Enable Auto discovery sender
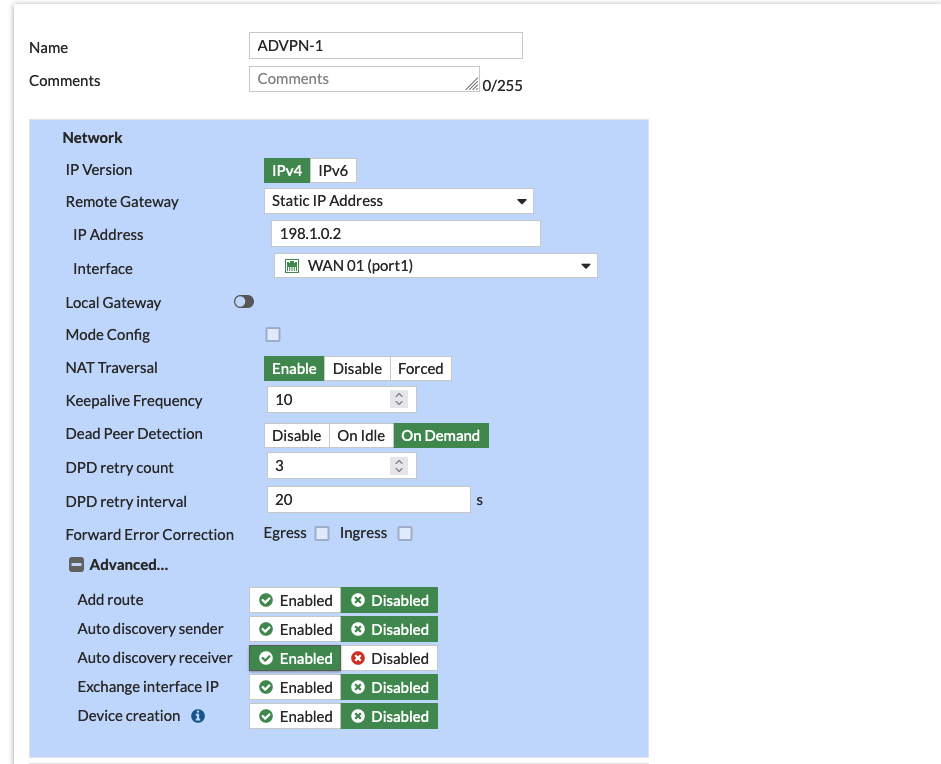Image resolution: width=941 pixels, height=764 pixels. pos(295,629)
